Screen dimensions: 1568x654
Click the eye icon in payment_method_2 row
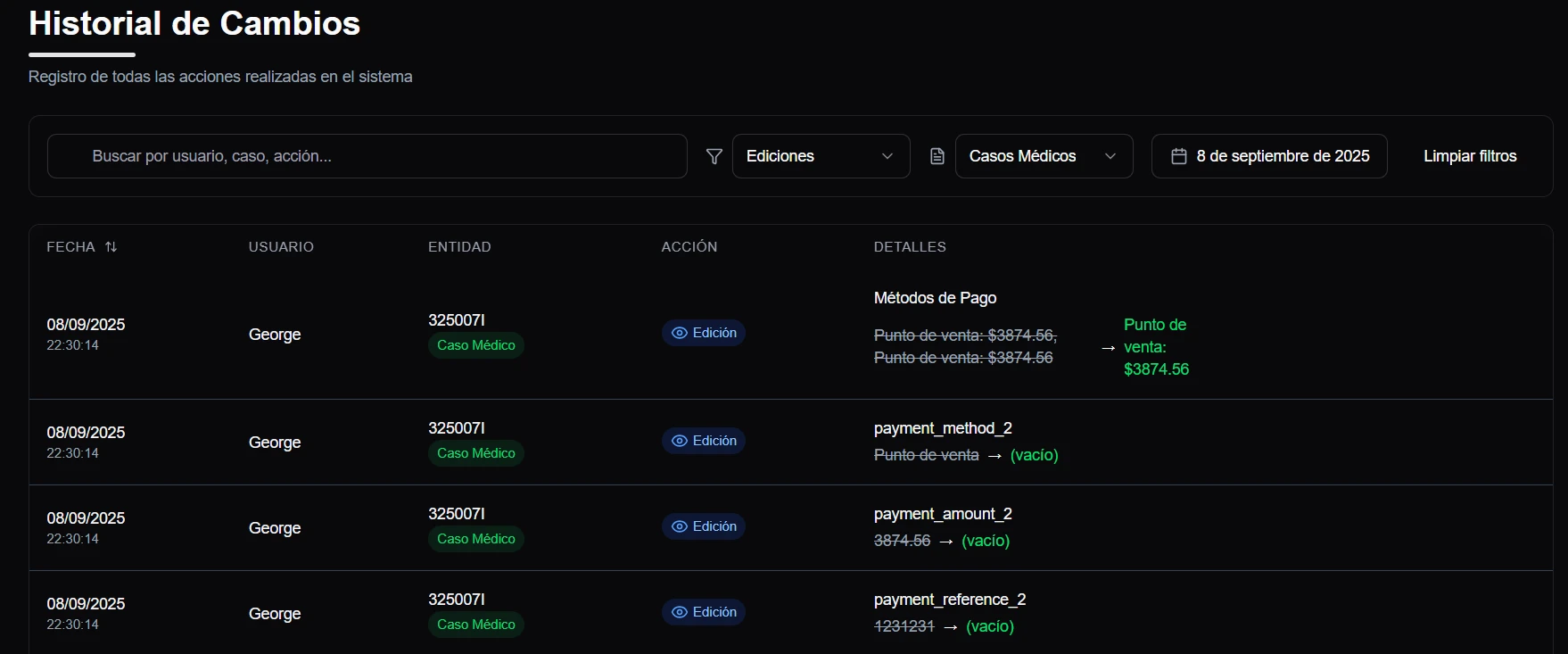[680, 441]
